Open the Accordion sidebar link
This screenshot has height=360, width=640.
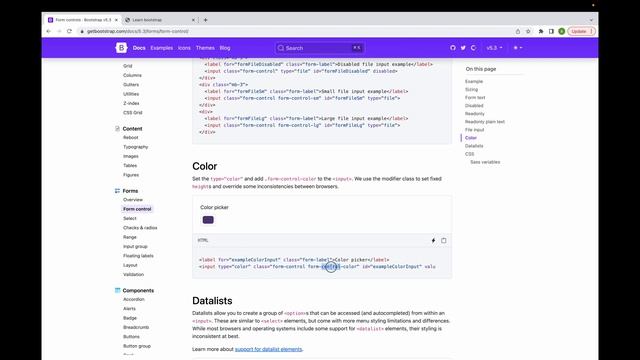pyautogui.click(x=134, y=299)
